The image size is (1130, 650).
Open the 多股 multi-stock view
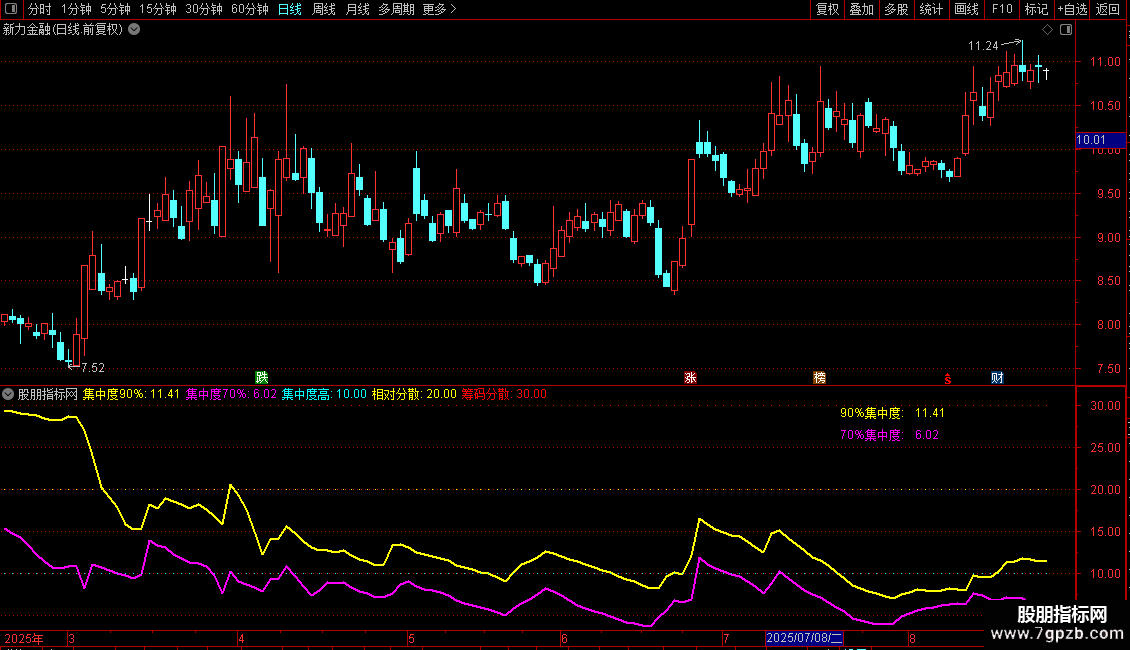point(897,9)
